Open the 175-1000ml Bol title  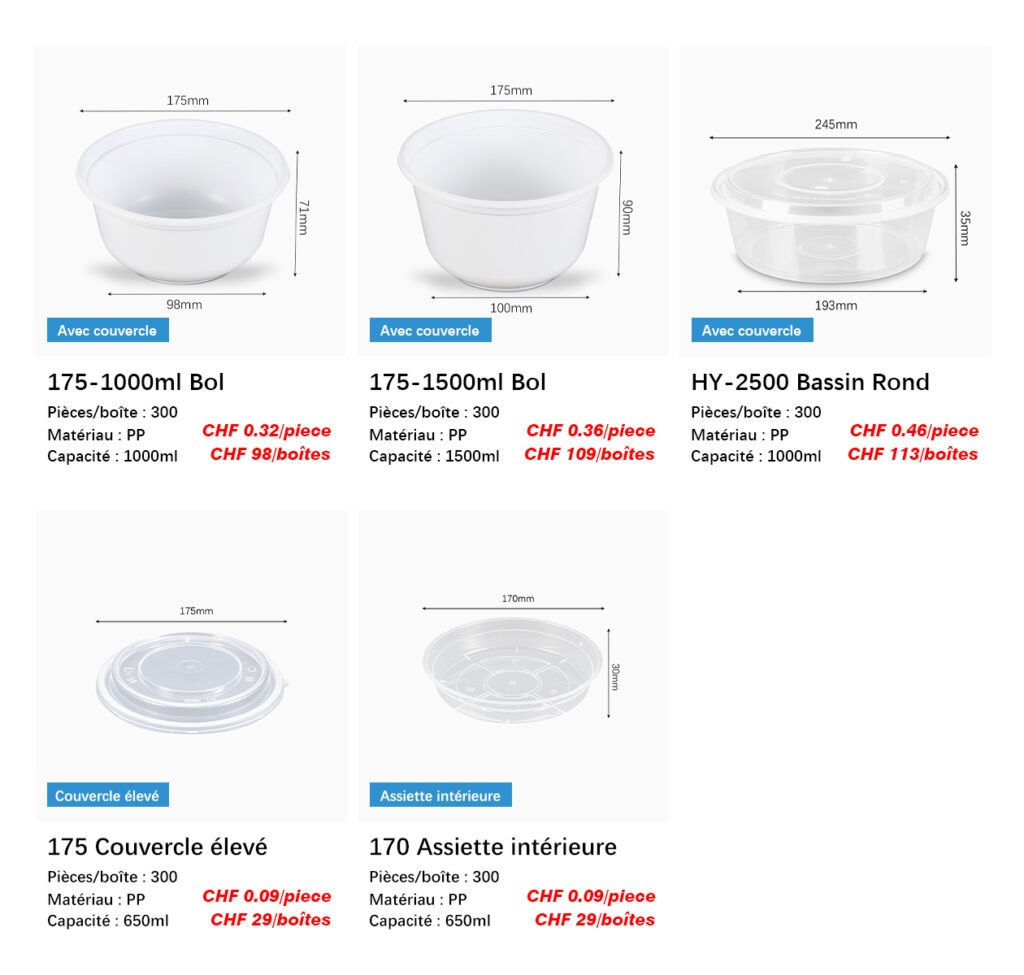[136, 382]
